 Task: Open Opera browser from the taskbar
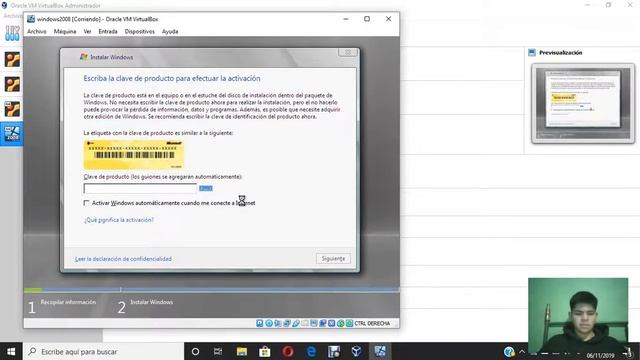[288, 351]
